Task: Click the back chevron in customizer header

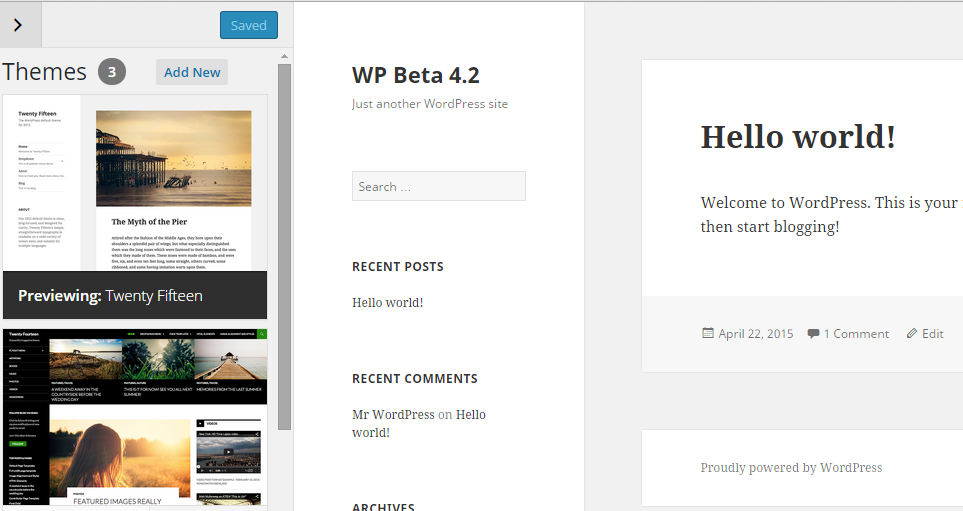Action: pyautogui.click(x=18, y=25)
